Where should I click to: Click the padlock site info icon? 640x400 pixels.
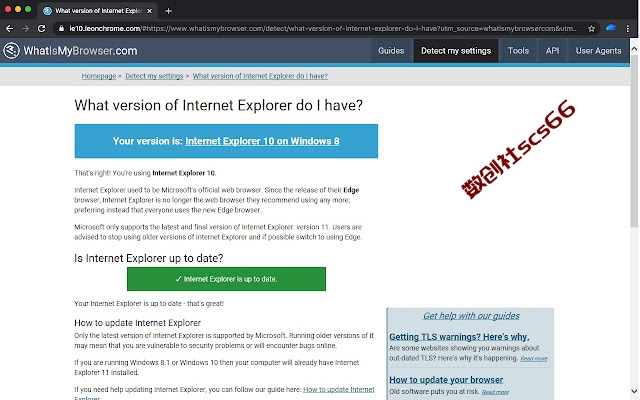[x=62, y=29]
